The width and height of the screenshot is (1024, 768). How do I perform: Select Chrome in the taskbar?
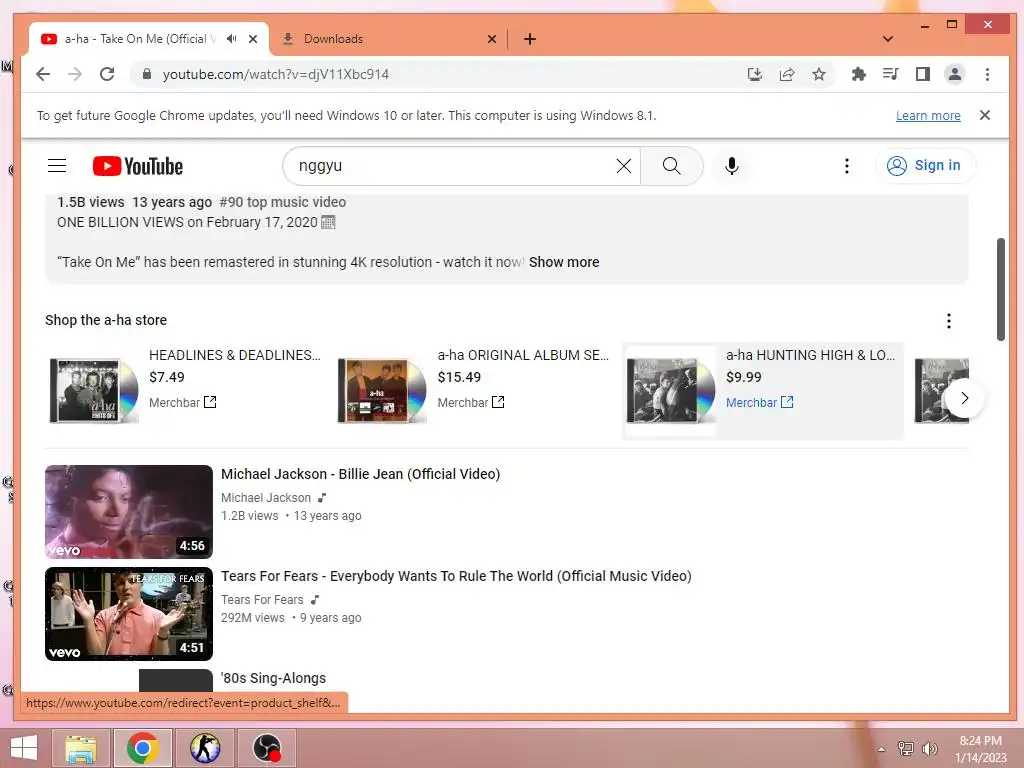click(x=143, y=748)
